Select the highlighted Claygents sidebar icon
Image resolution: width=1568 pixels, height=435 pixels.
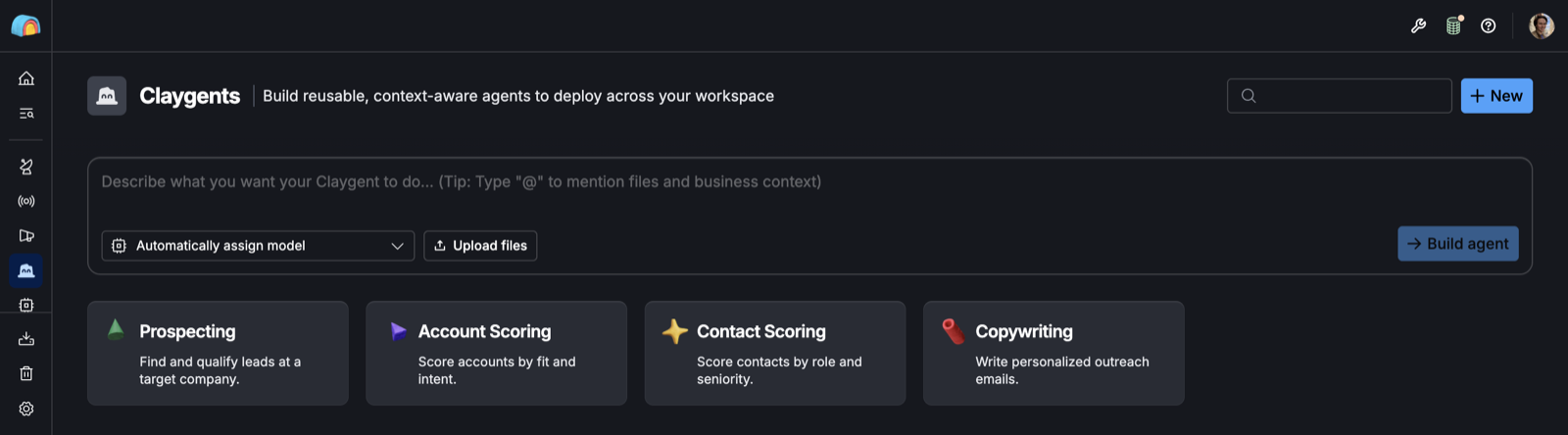[x=26, y=270]
